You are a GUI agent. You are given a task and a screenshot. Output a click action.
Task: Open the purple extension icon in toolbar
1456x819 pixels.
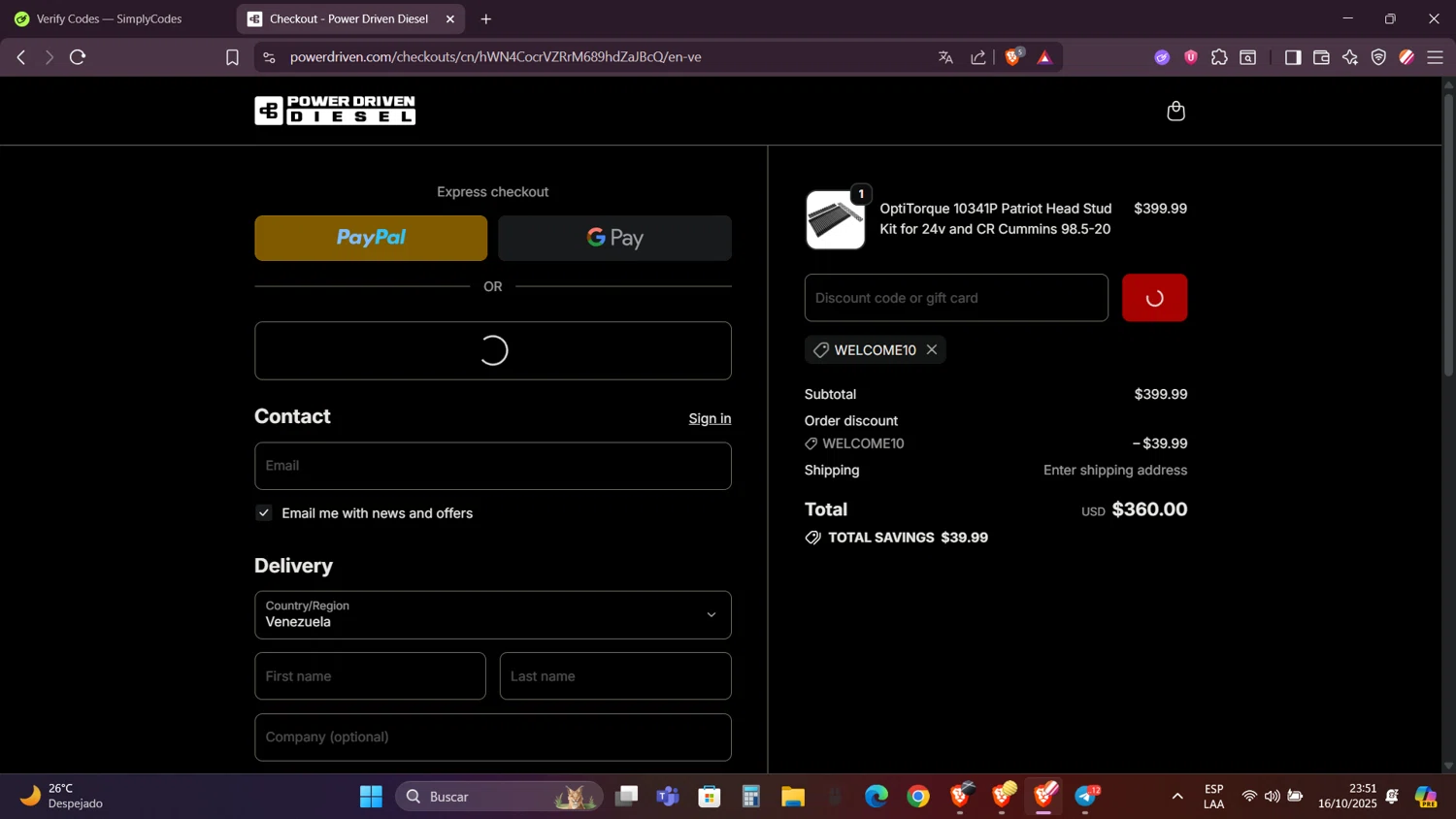coord(1162,57)
